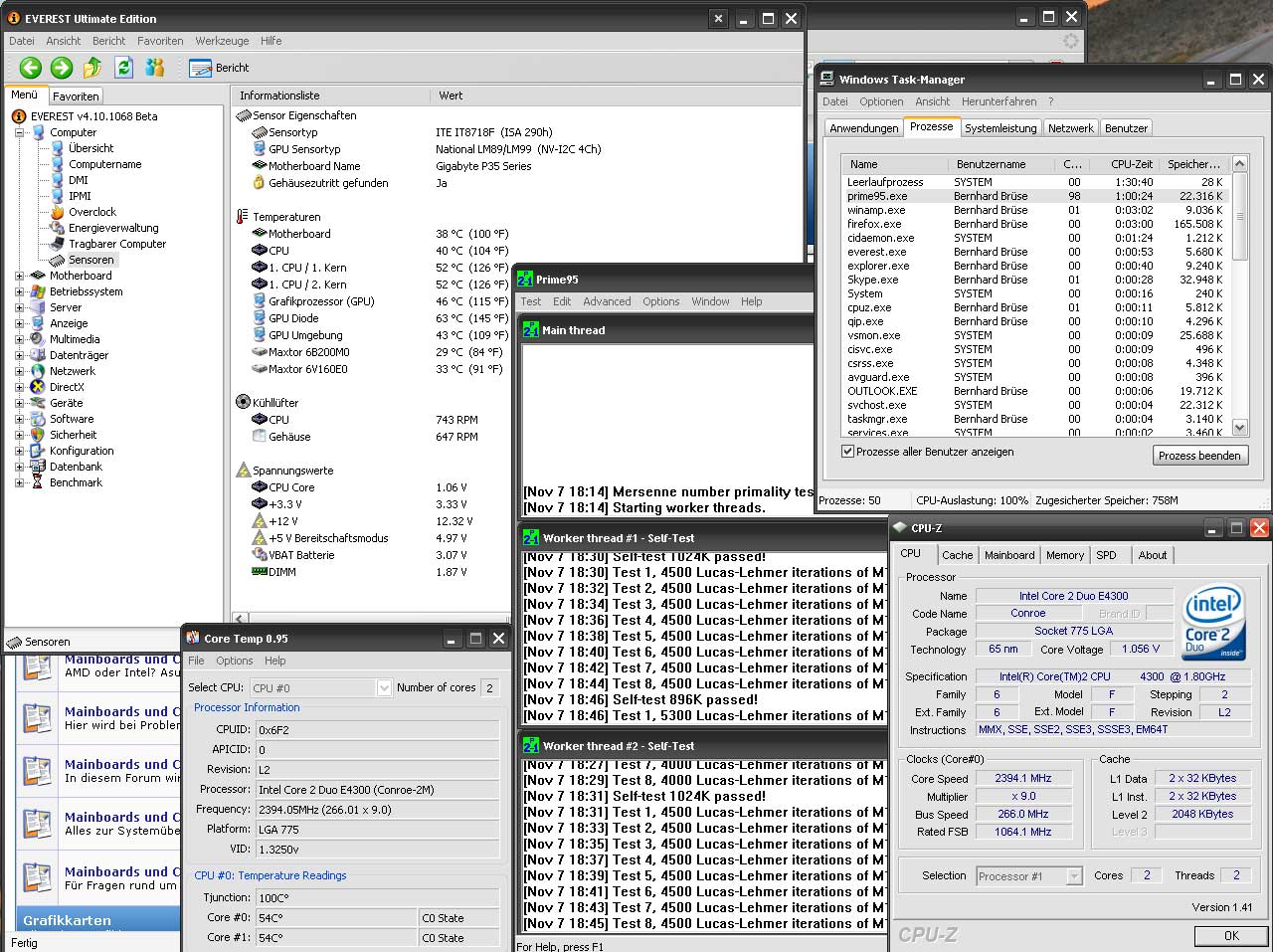The image size is (1273, 952).
Task: Click the Prime95 Main thread window icon
Action: [531, 330]
